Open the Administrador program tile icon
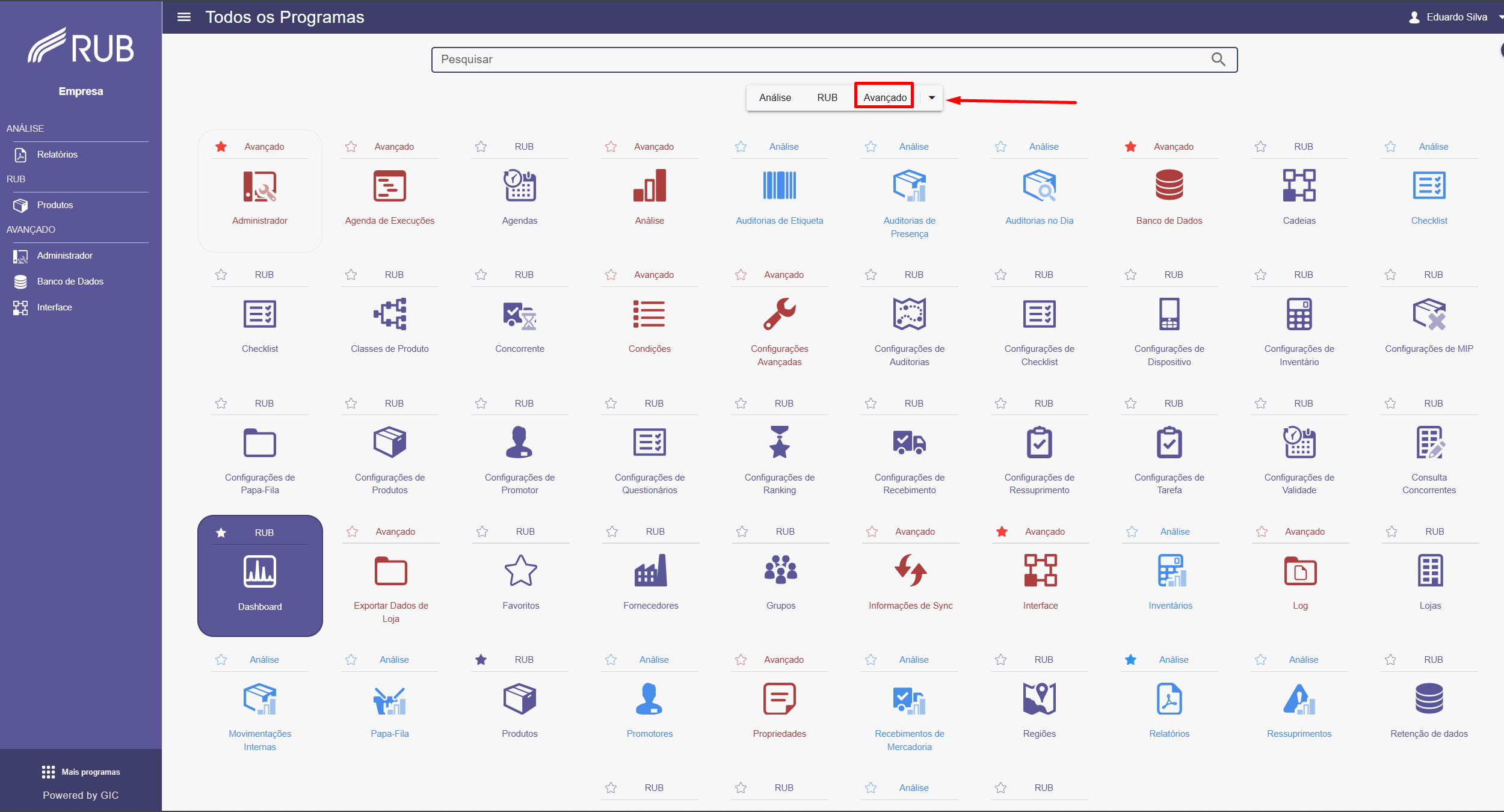Screen dimensions: 1504x812 pos(260,186)
